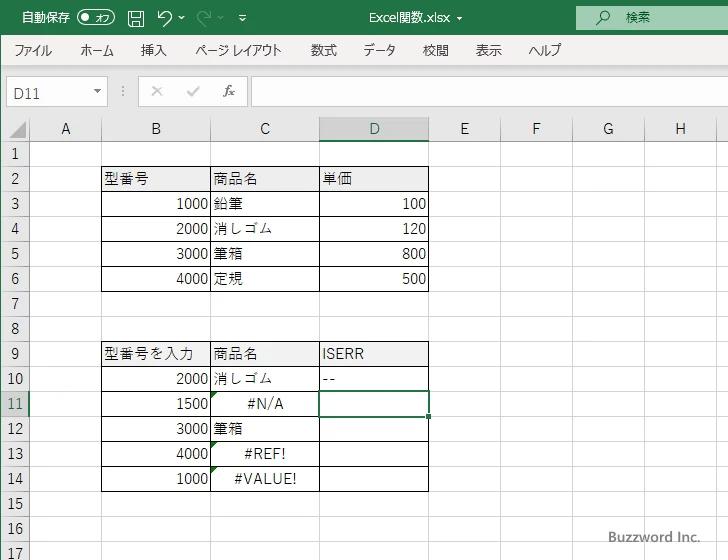Open the Excel関数.xlsx file name dropdown
This screenshot has width=728, height=560.
pyautogui.click(x=459, y=18)
